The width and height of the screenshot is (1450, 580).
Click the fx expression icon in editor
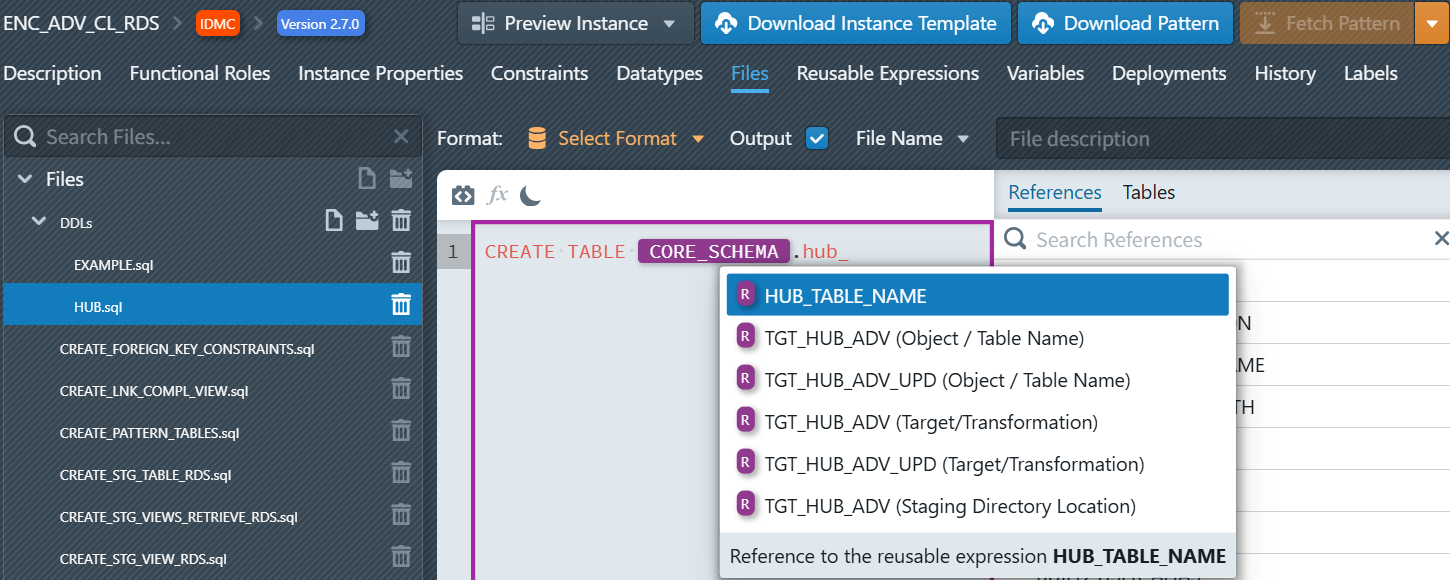(x=497, y=196)
